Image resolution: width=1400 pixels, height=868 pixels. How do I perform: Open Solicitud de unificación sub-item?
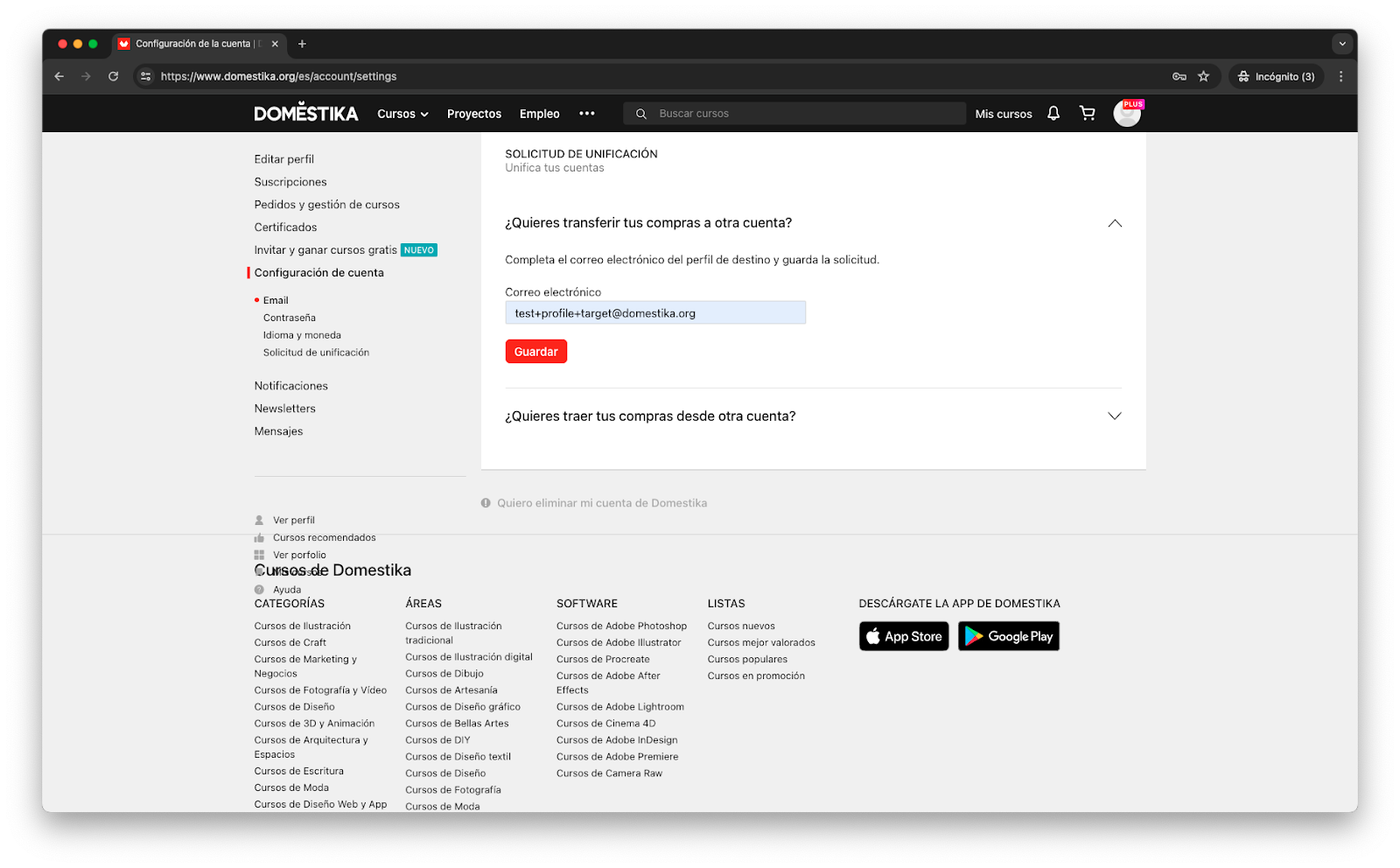click(316, 353)
